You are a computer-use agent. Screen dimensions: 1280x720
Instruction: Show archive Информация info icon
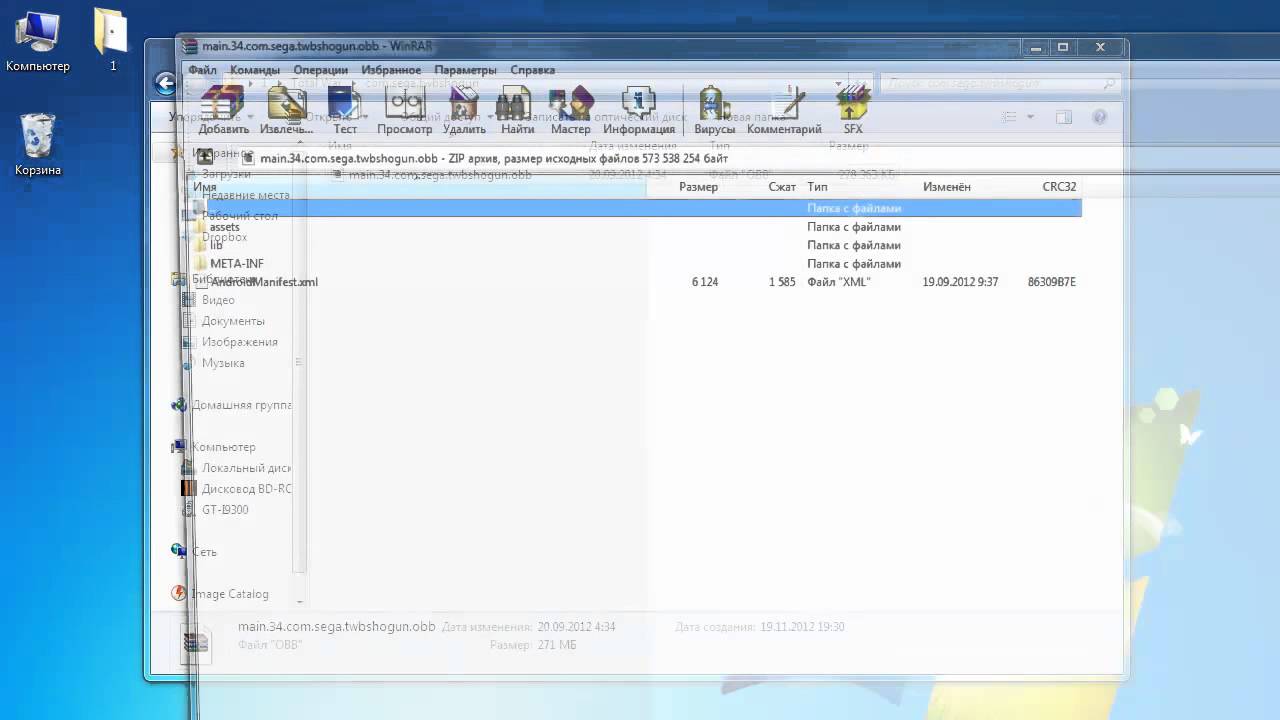pyautogui.click(x=639, y=110)
